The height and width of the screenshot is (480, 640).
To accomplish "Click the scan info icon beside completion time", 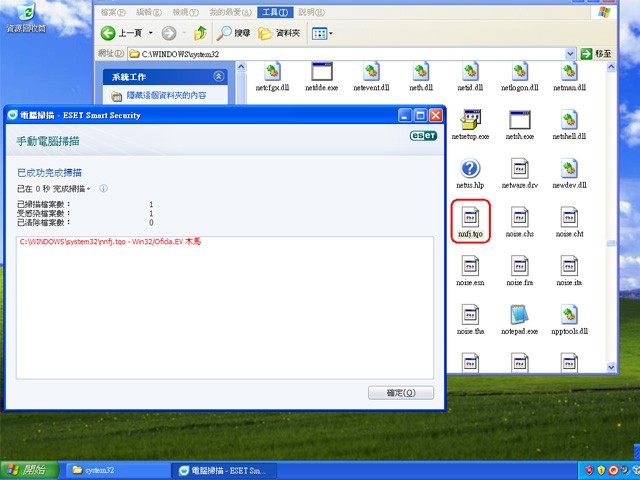I will [x=103, y=189].
